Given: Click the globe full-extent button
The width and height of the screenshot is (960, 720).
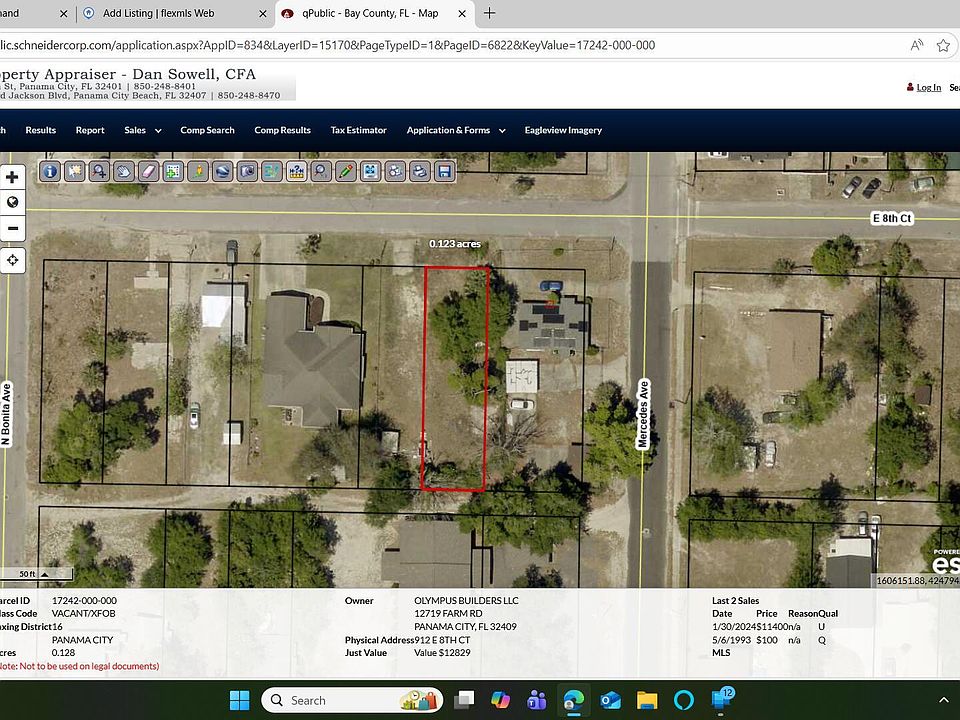Looking at the screenshot, I should (x=12, y=202).
